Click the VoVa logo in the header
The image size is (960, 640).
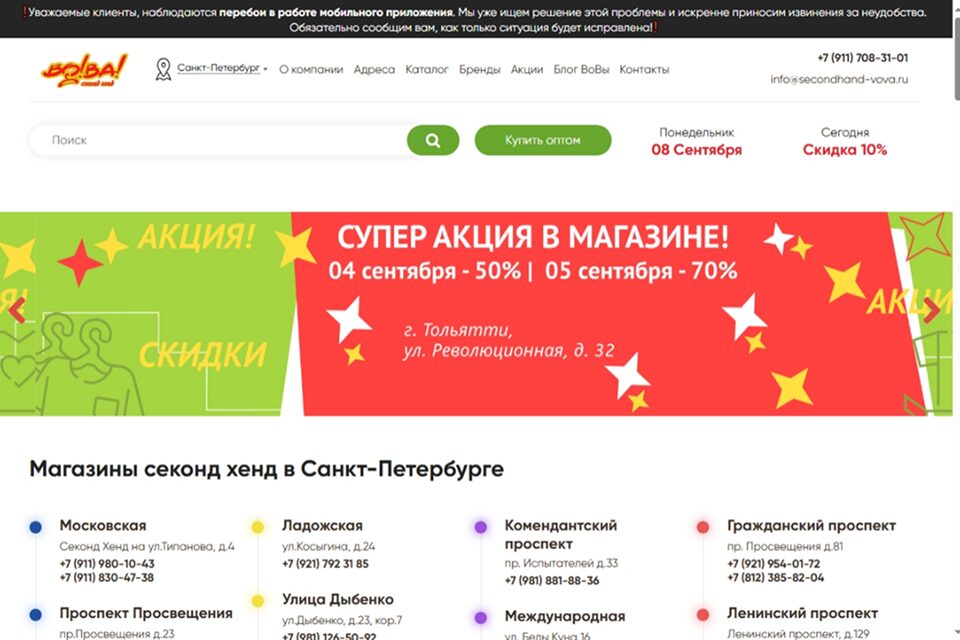[84, 70]
